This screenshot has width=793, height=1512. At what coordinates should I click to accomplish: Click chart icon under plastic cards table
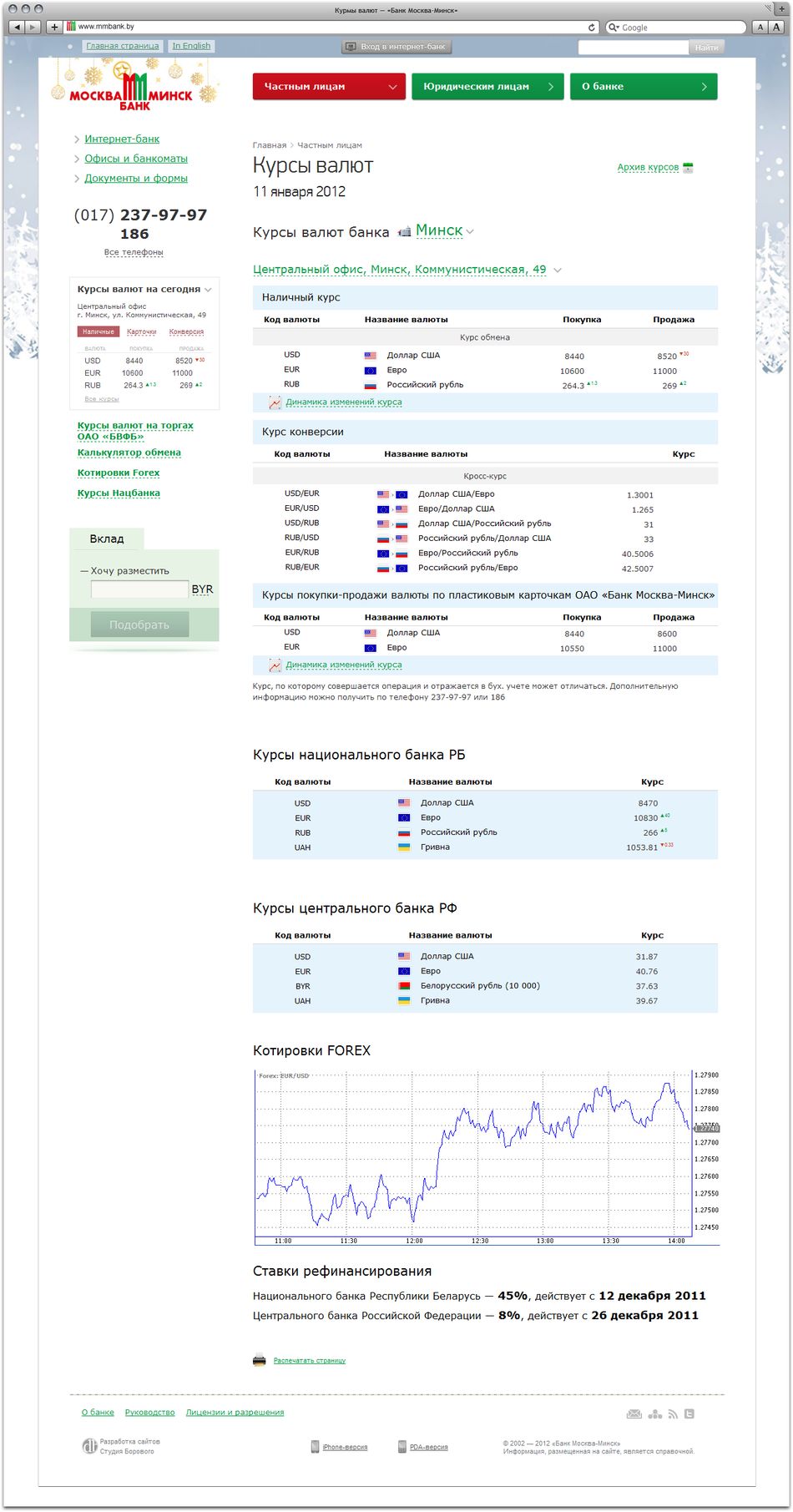(x=275, y=665)
